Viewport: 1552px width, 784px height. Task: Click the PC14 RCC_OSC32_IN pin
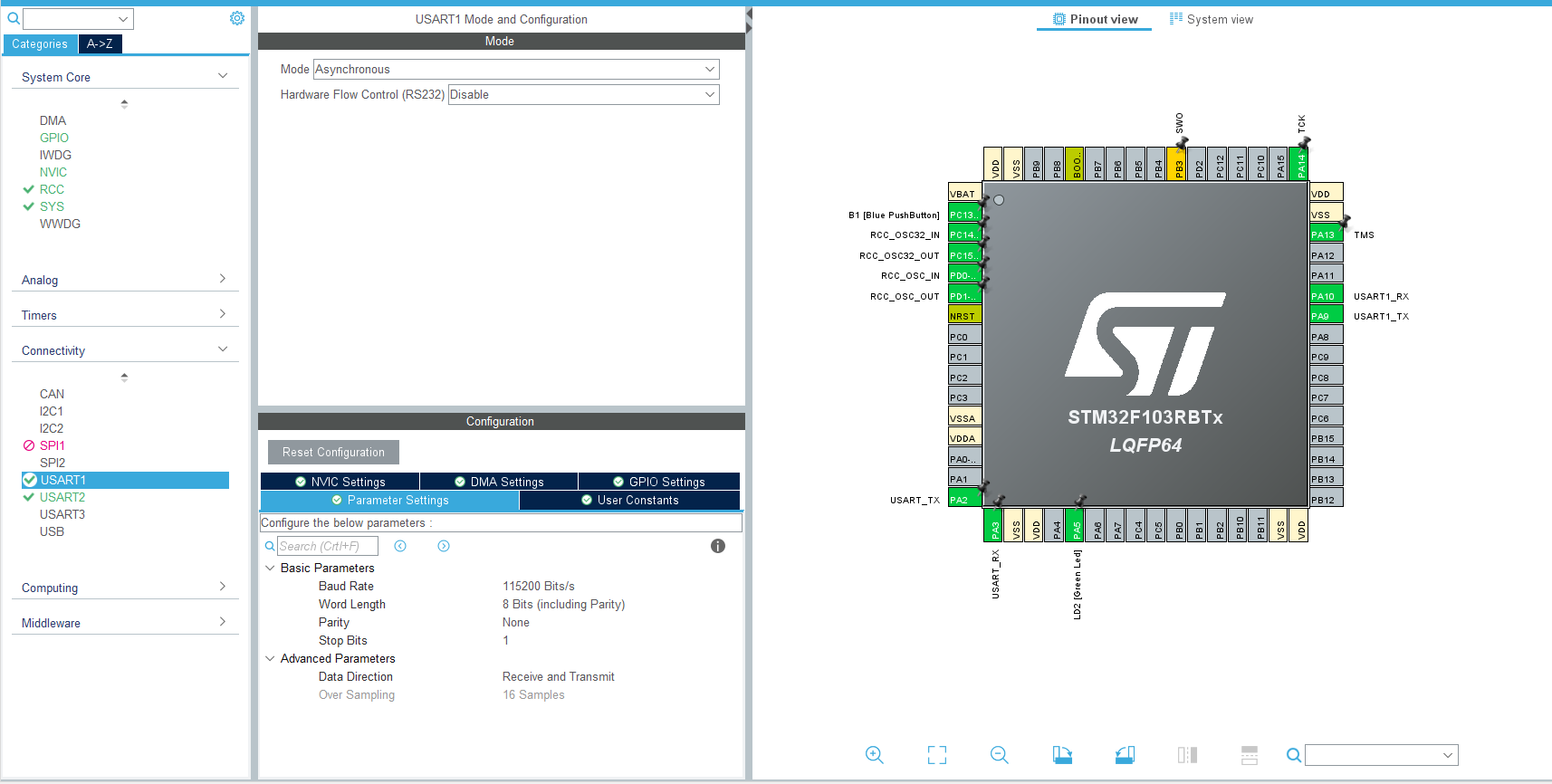pyautogui.click(x=964, y=234)
